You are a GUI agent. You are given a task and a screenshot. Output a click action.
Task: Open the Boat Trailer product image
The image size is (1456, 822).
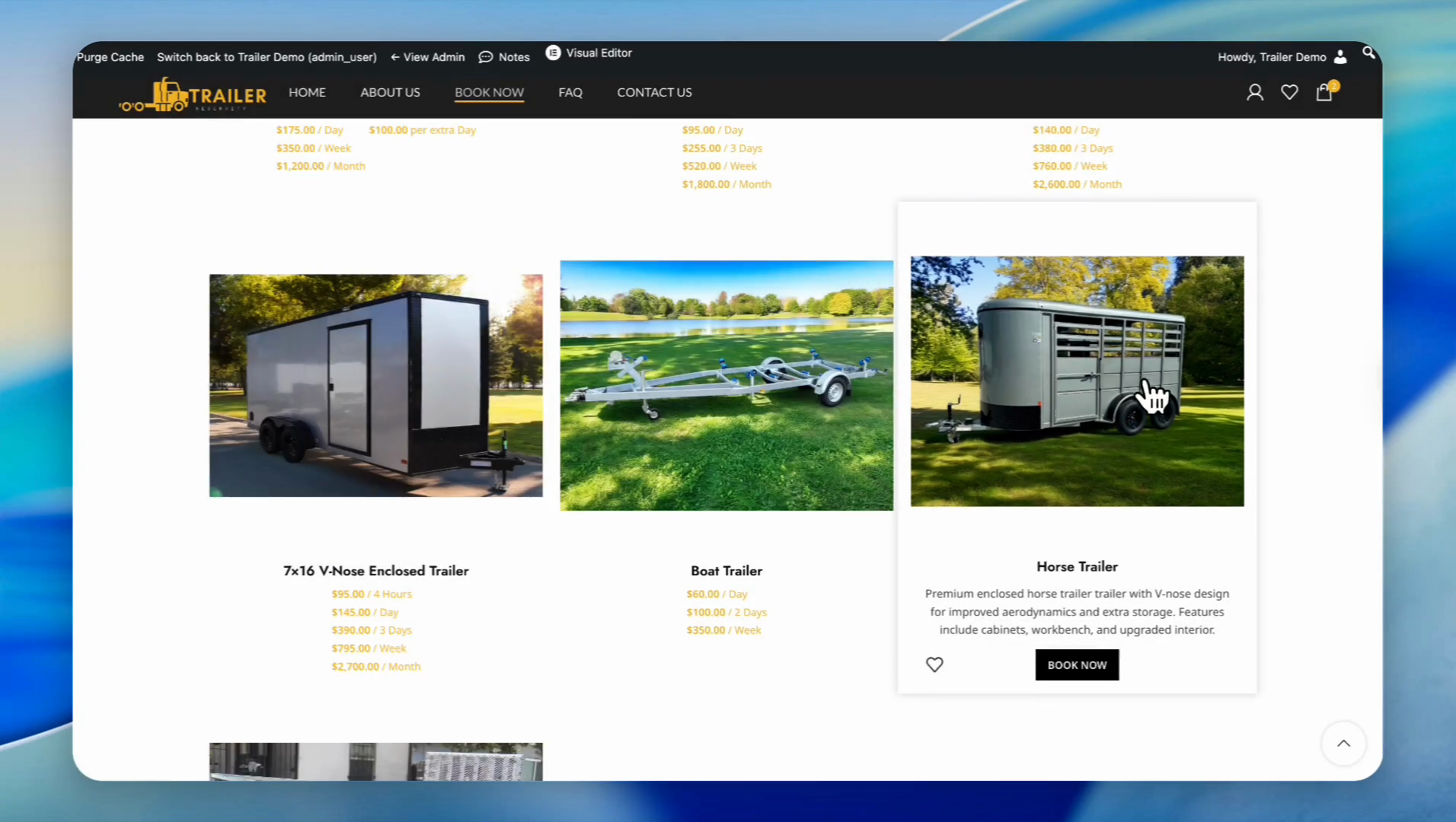(726, 385)
